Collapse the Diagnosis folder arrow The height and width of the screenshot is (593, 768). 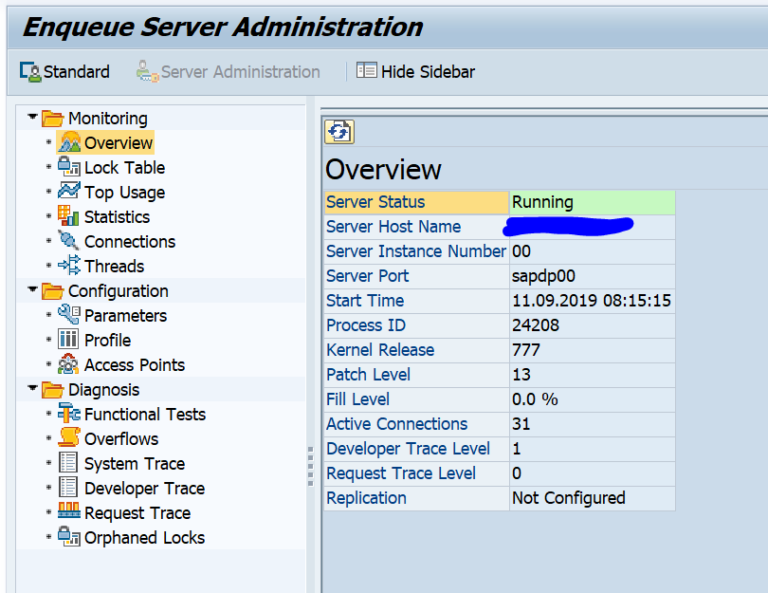click(x=33, y=390)
